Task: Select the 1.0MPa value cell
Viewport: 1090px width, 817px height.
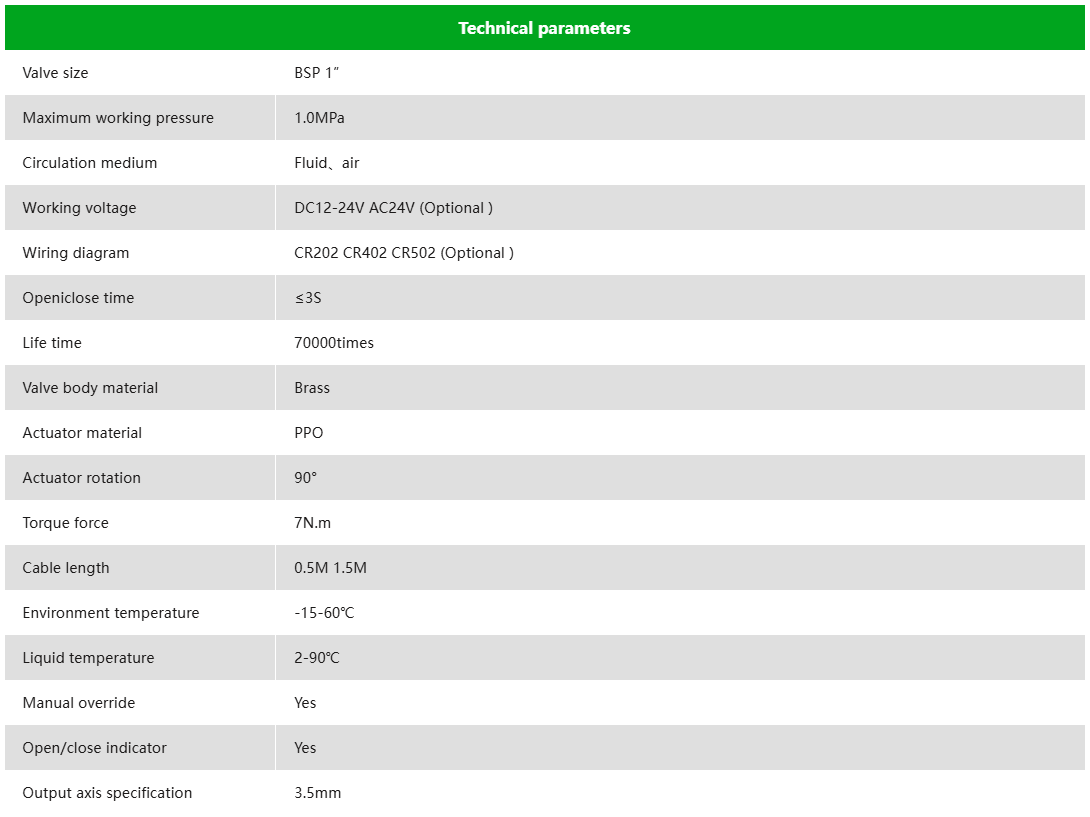Action: coord(319,118)
